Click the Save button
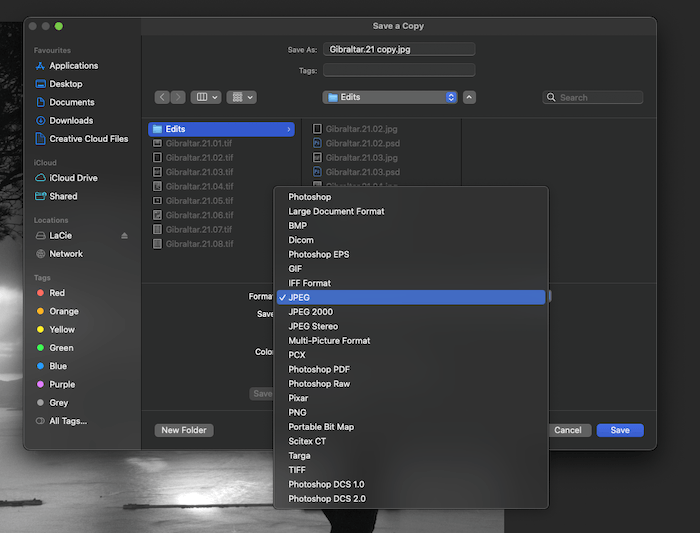This screenshot has height=533, width=700. (x=620, y=430)
